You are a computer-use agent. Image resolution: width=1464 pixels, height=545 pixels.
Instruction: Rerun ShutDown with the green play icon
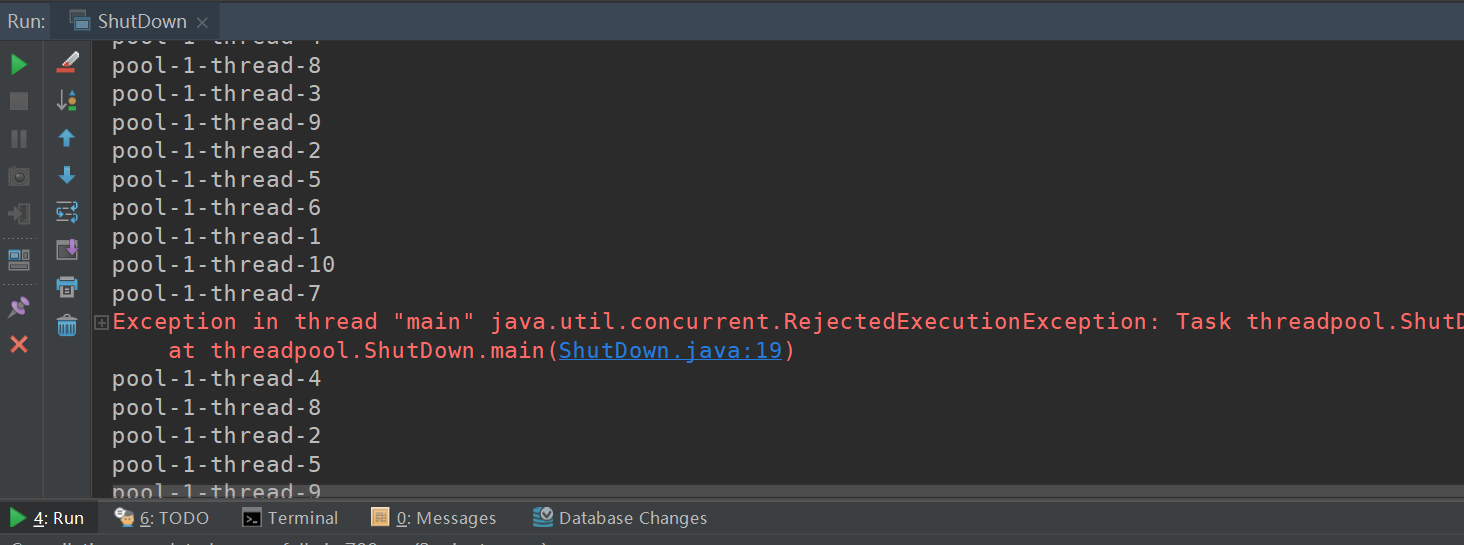pyautogui.click(x=18, y=65)
